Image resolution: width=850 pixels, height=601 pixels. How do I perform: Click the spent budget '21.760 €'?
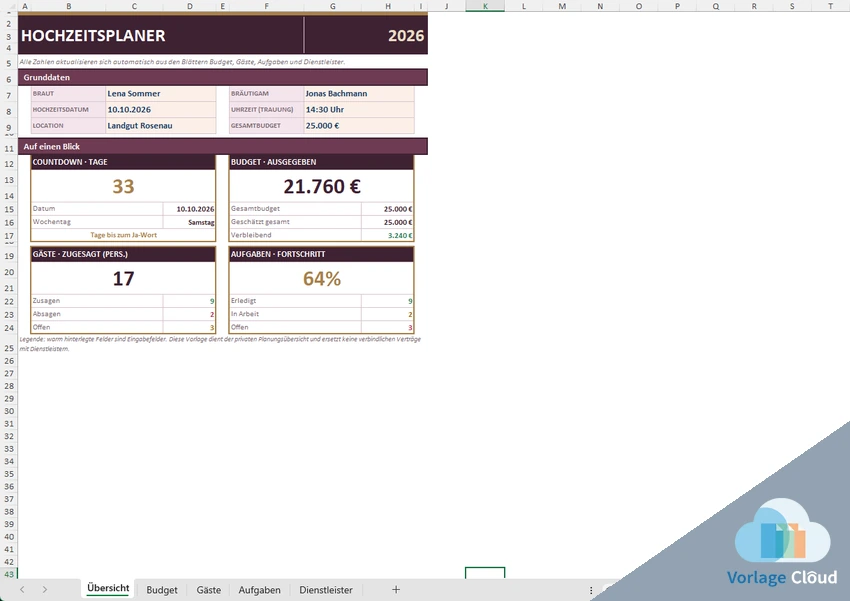pos(322,186)
